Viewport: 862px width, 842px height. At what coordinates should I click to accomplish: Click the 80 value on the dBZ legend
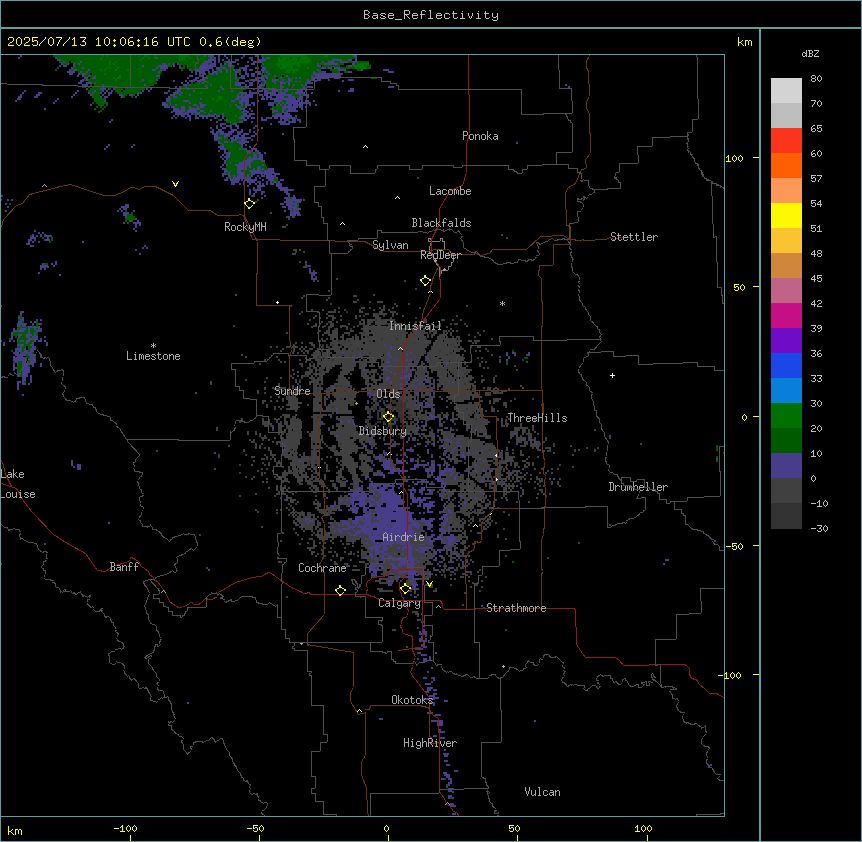[x=816, y=79]
